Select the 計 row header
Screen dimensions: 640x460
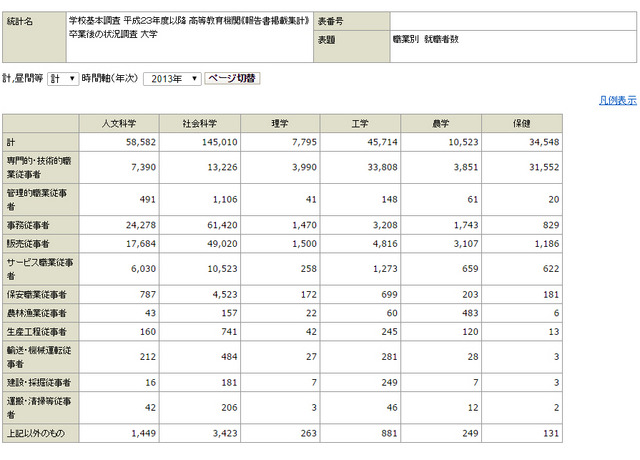click(40, 142)
